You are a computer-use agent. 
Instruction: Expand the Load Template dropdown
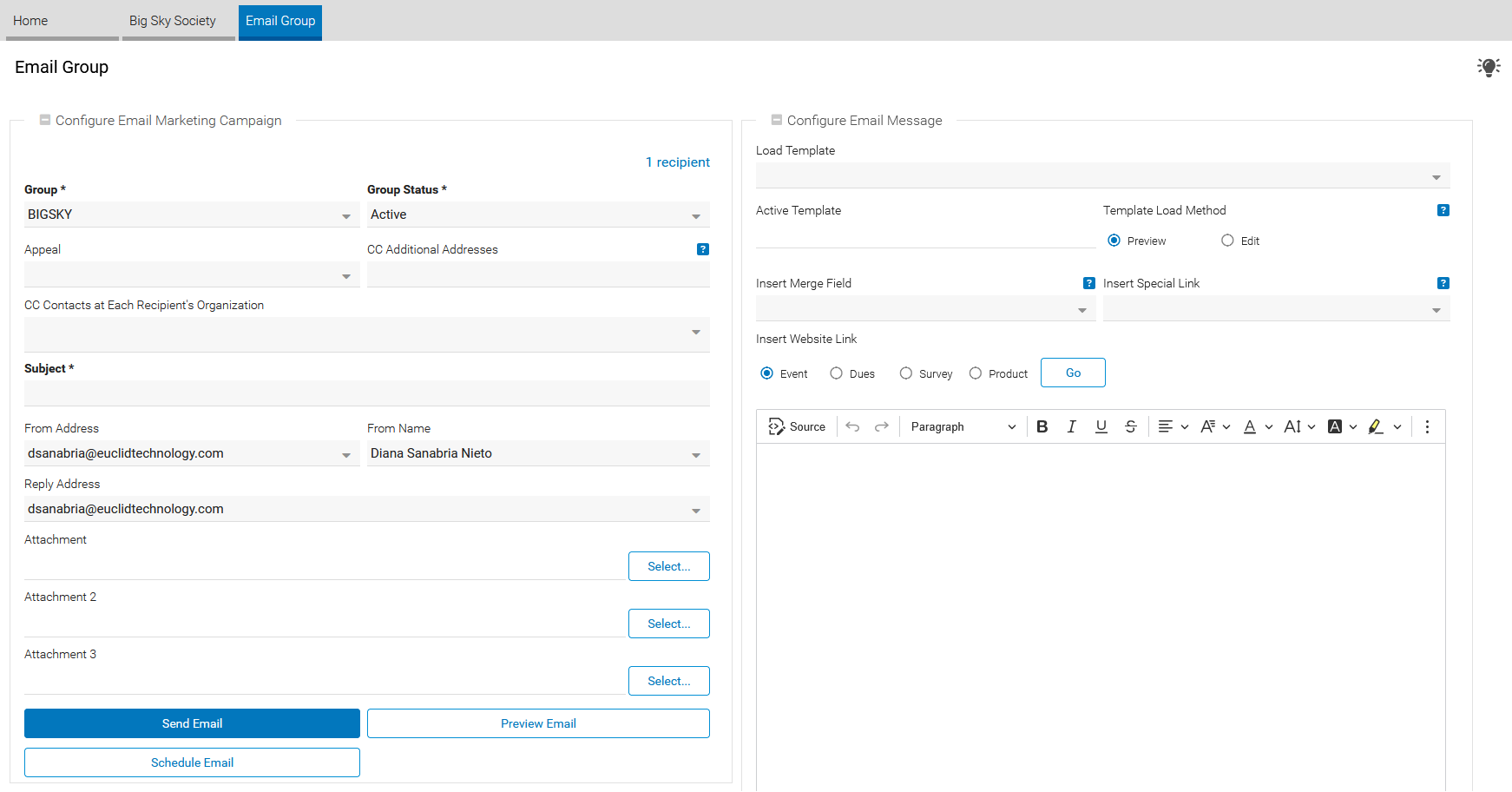(1103, 175)
